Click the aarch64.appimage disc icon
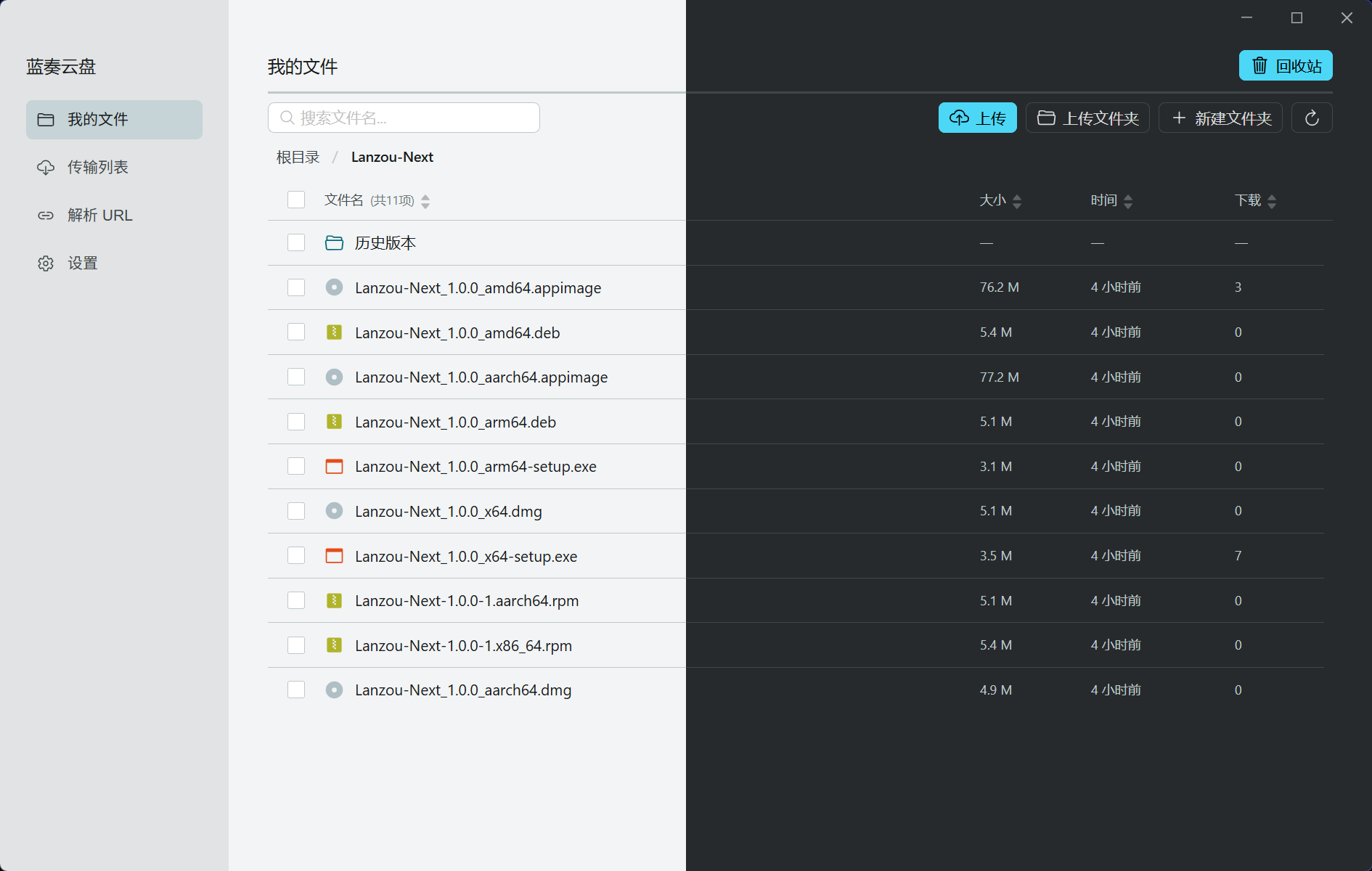 (334, 377)
